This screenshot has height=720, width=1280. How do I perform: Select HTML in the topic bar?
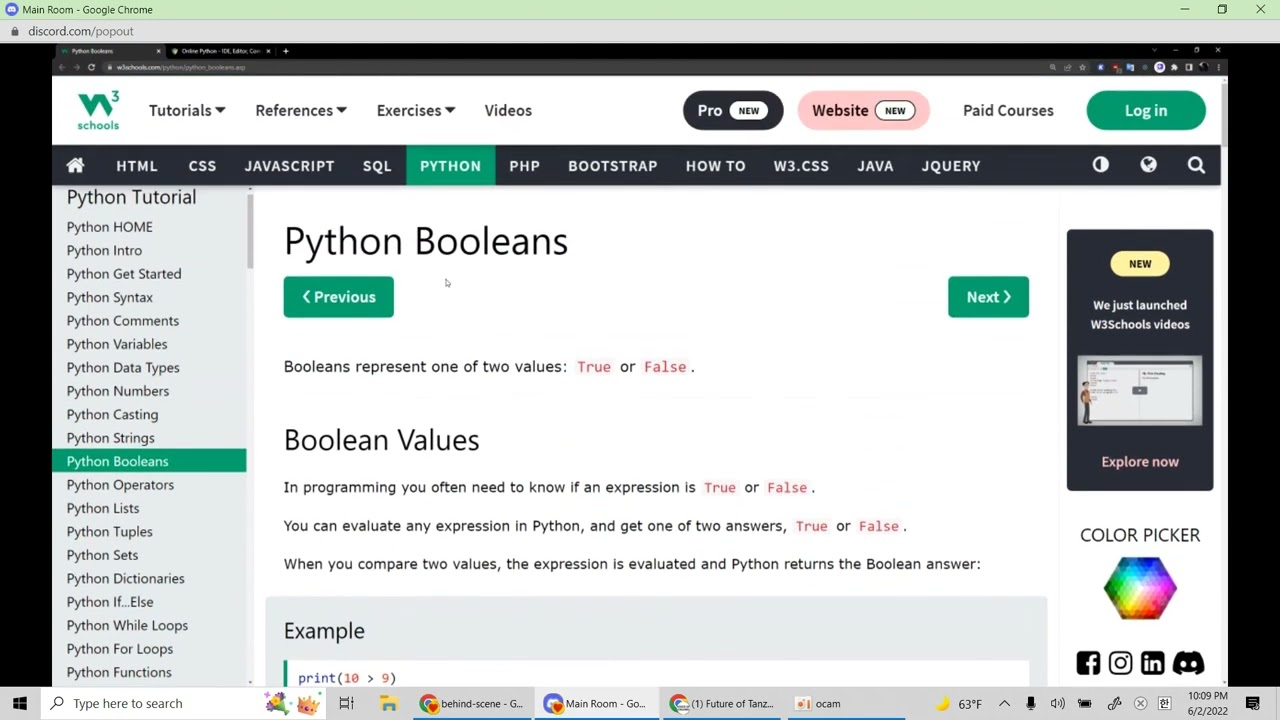(137, 165)
